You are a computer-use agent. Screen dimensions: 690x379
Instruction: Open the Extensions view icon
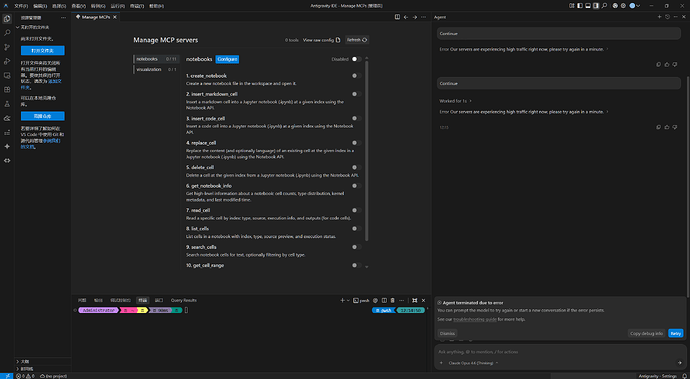[x=7, y=89]
